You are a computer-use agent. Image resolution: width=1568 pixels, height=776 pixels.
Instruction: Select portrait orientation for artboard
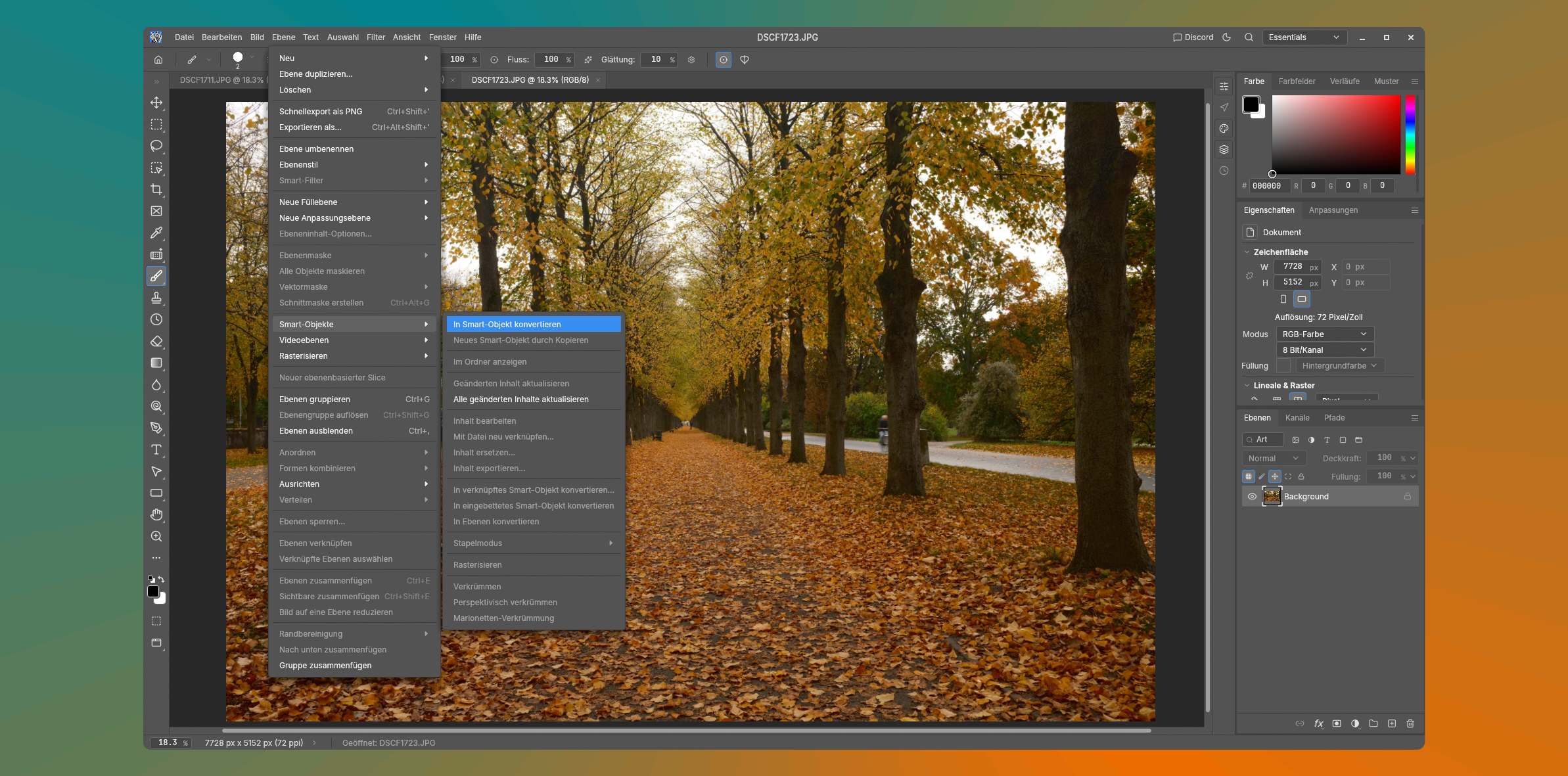click(1283, 299)
